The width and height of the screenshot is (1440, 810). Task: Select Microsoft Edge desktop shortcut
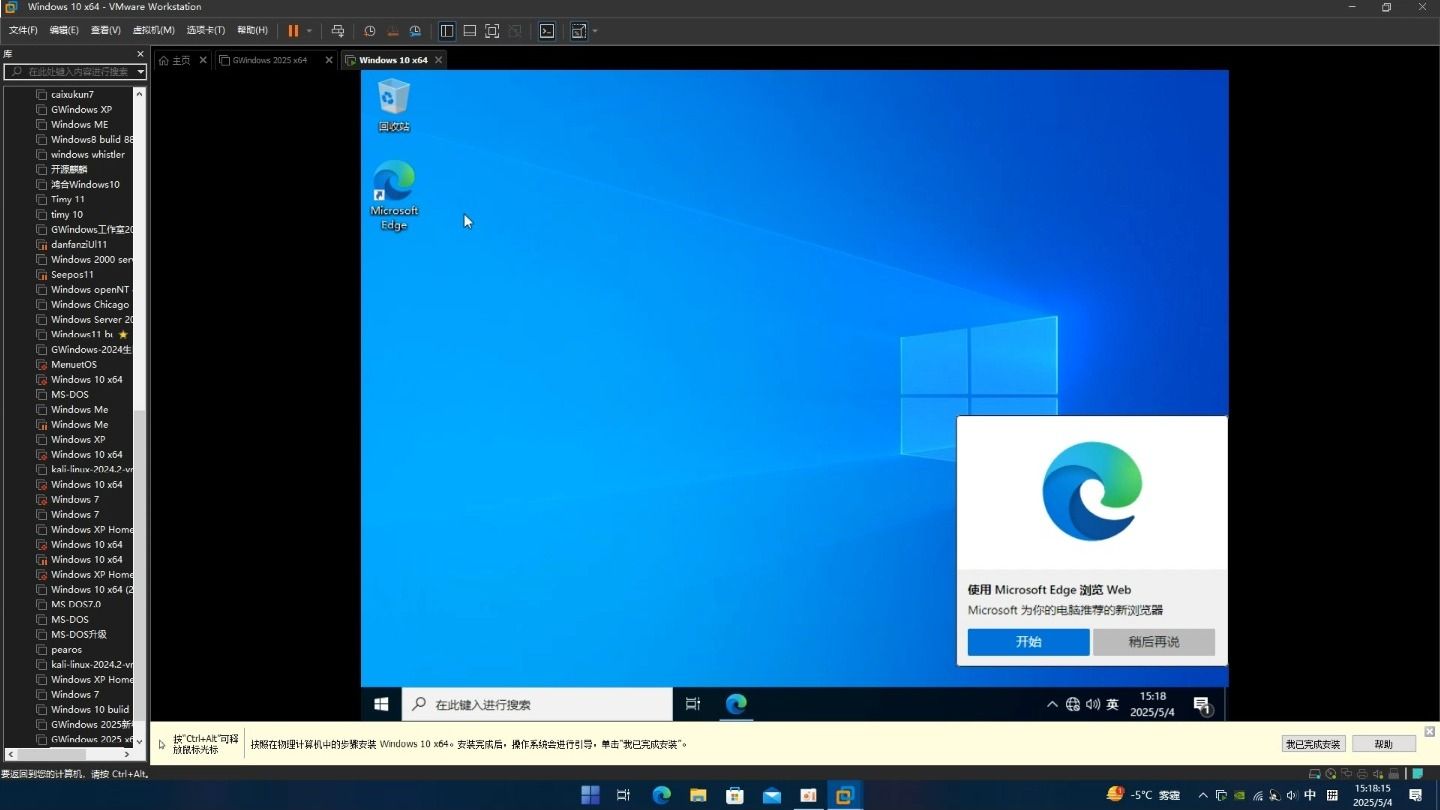click(x=394, y=195)
